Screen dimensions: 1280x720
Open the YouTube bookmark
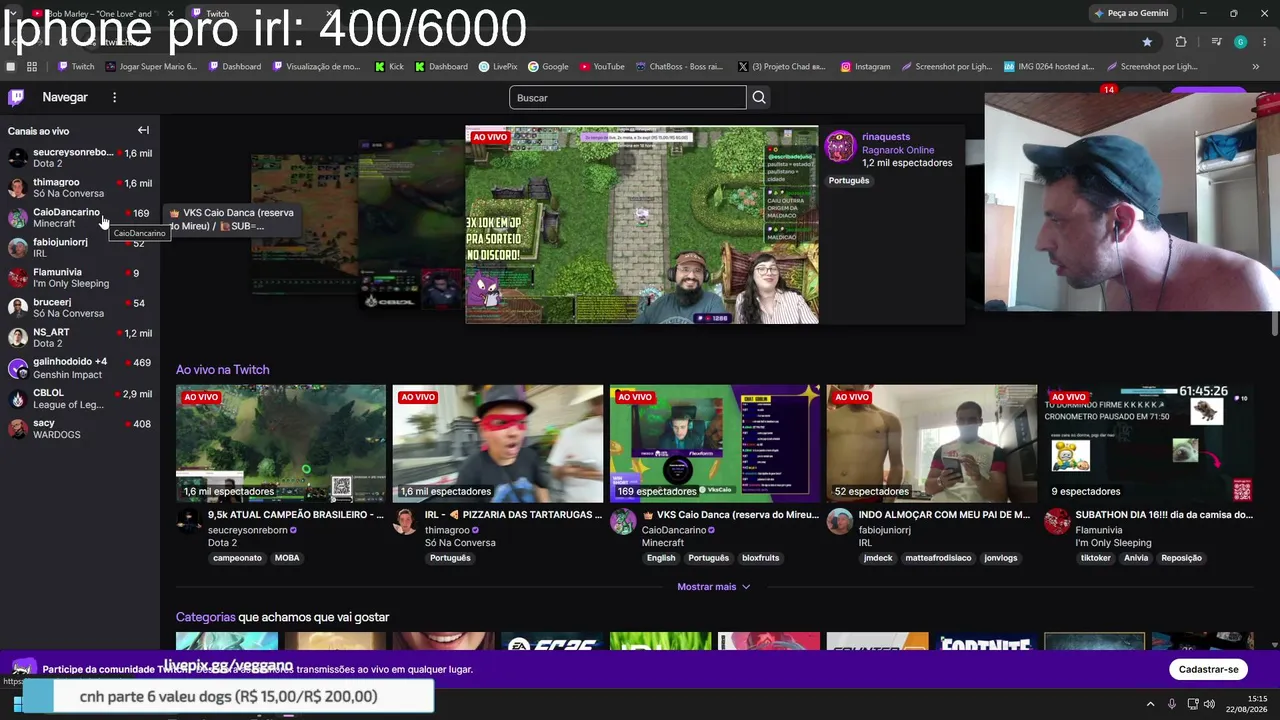coord(602,67)
